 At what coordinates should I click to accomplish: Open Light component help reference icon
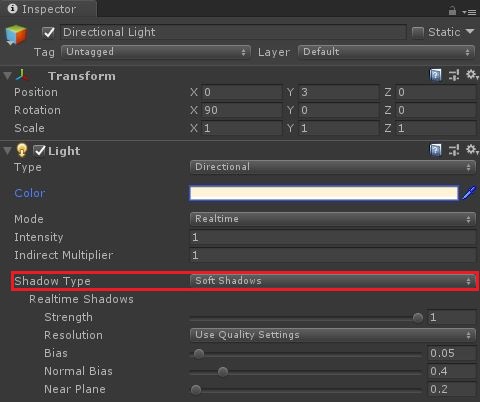coord(435,150)
